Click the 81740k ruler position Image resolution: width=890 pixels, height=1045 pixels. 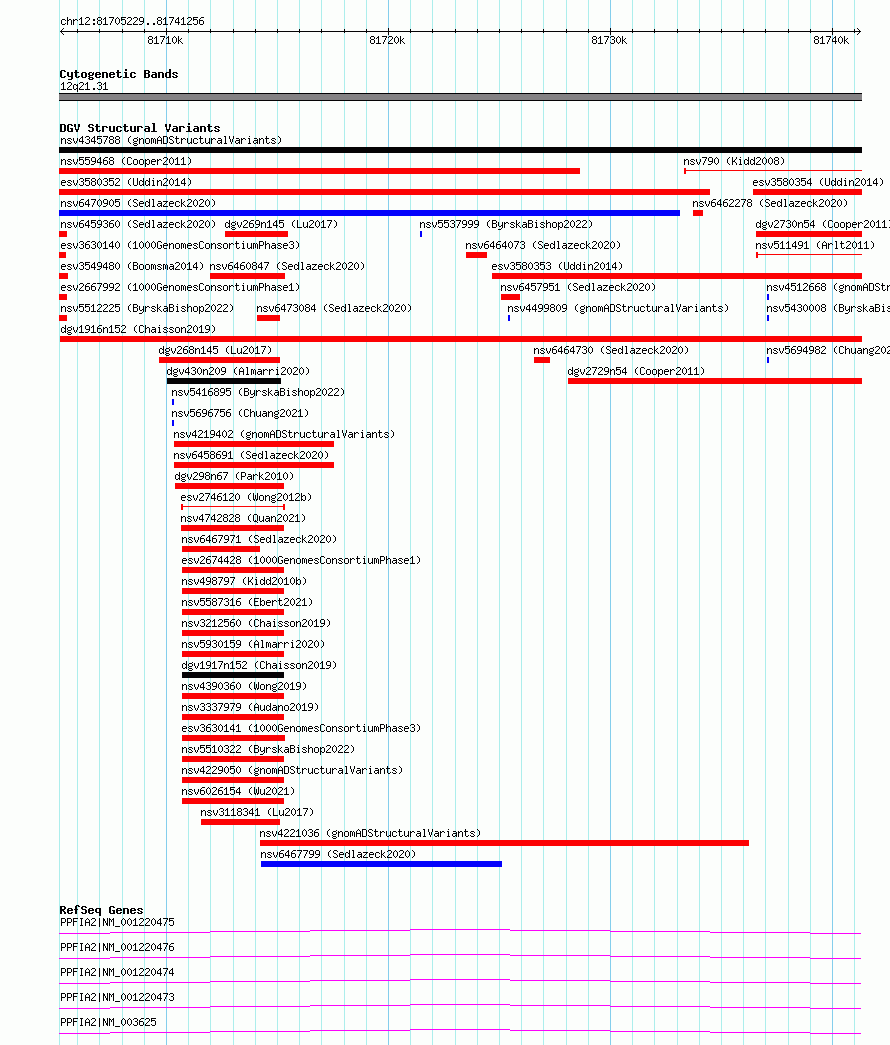[831, 41]
